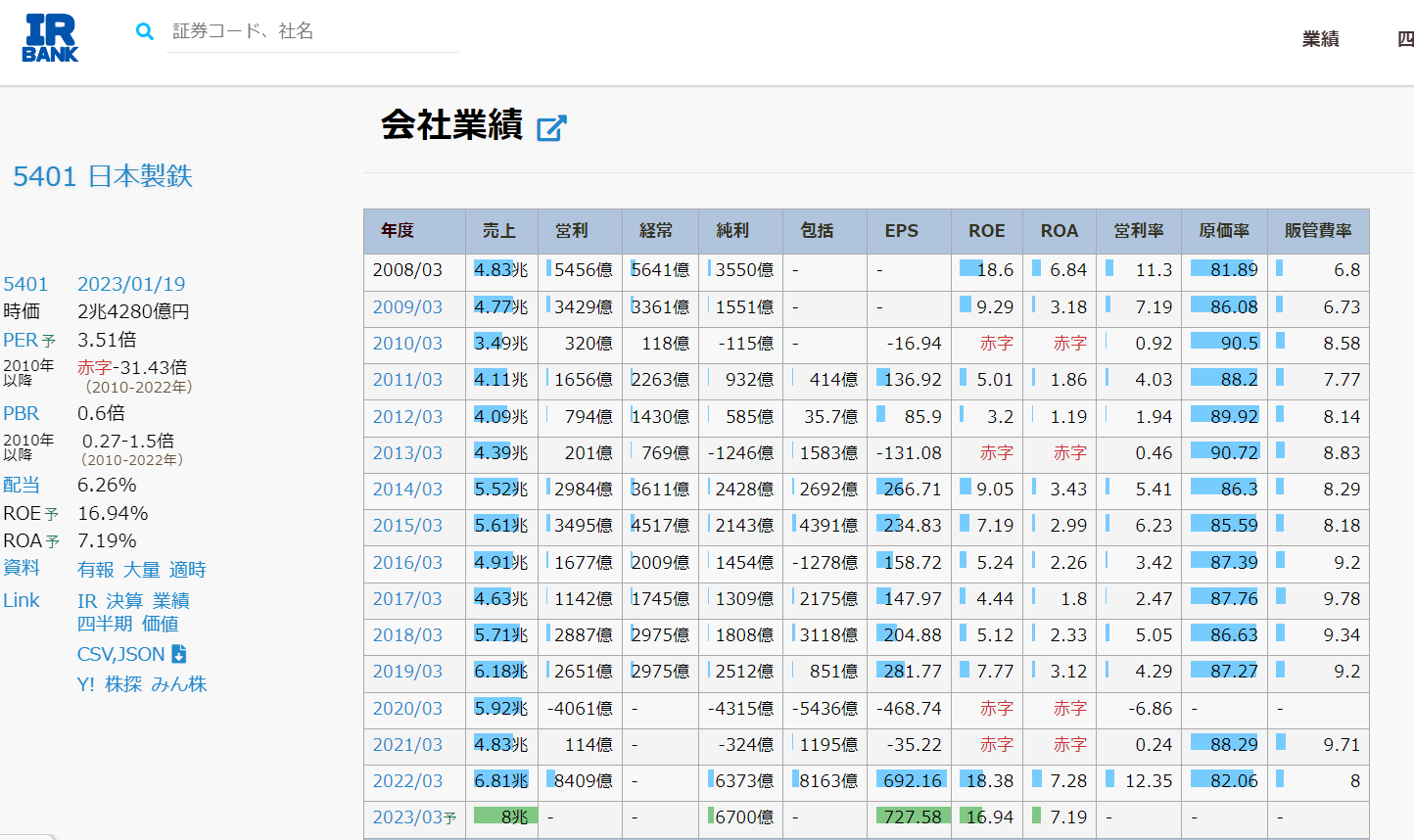Screen dimensions: 1414x840
Task: Open the ROE 予 sidebar link
Action: (31, 513)
